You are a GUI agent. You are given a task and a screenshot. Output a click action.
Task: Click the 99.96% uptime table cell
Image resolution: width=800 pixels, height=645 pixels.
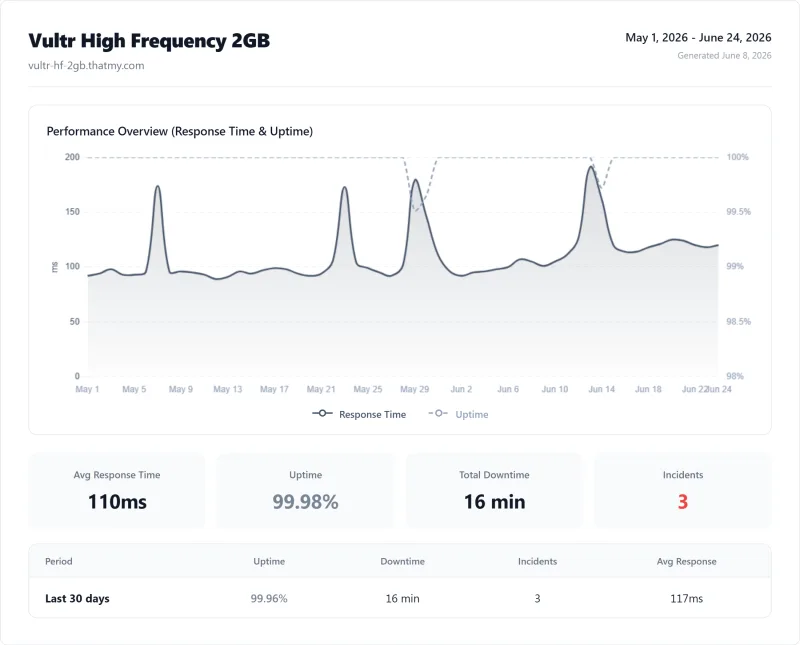[x=269, y=599]
